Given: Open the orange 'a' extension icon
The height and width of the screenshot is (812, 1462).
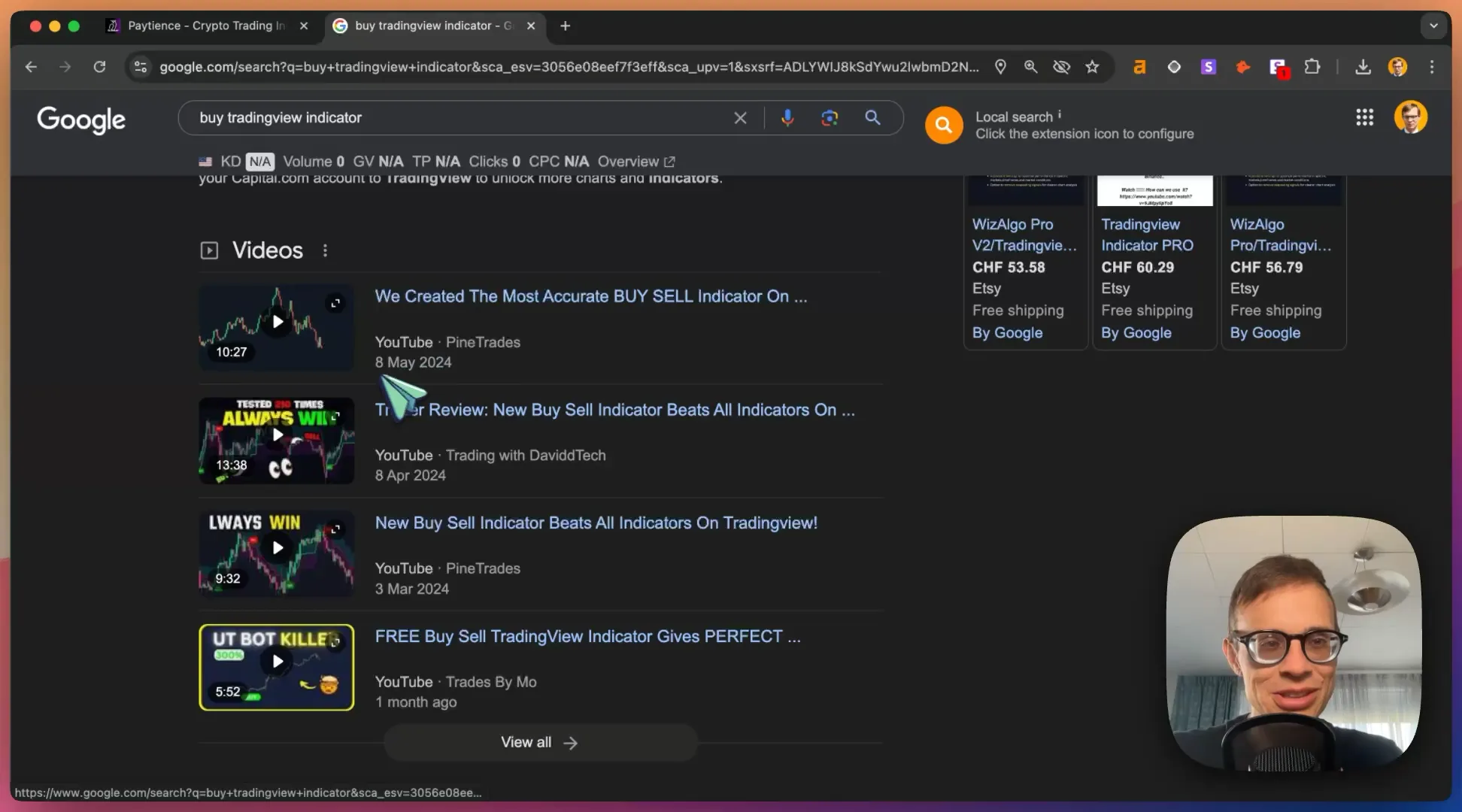Looking at the screenshot, I should pyautogui.click(x=1139, y=67).
